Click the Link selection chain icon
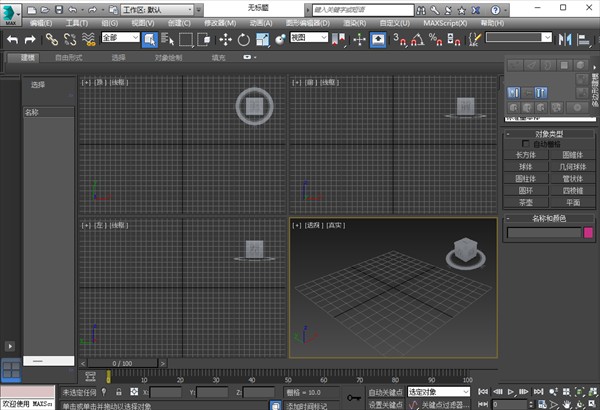 click(x=52, y=39)
